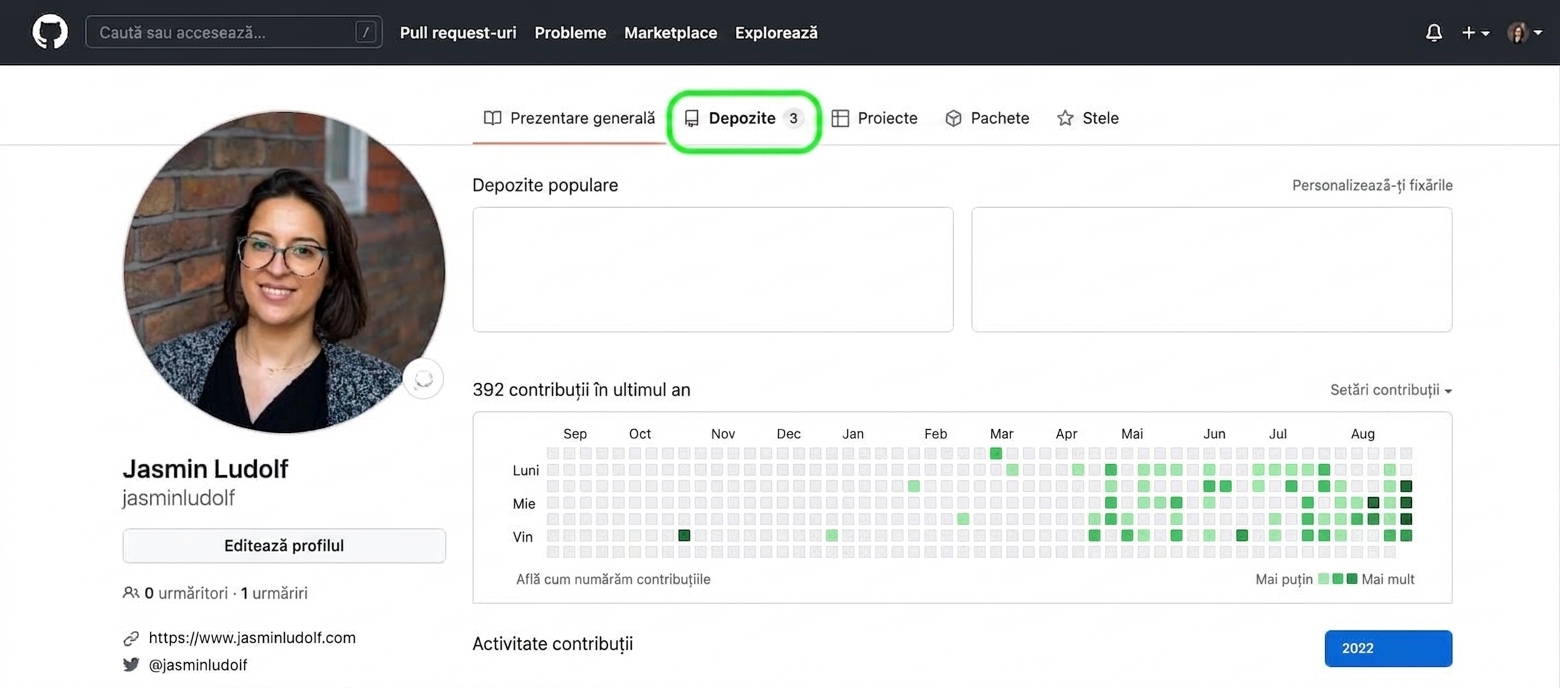Click the star icon beside Stele
The width and height of the screenshot is (1560, 688).
point(1065,118)
